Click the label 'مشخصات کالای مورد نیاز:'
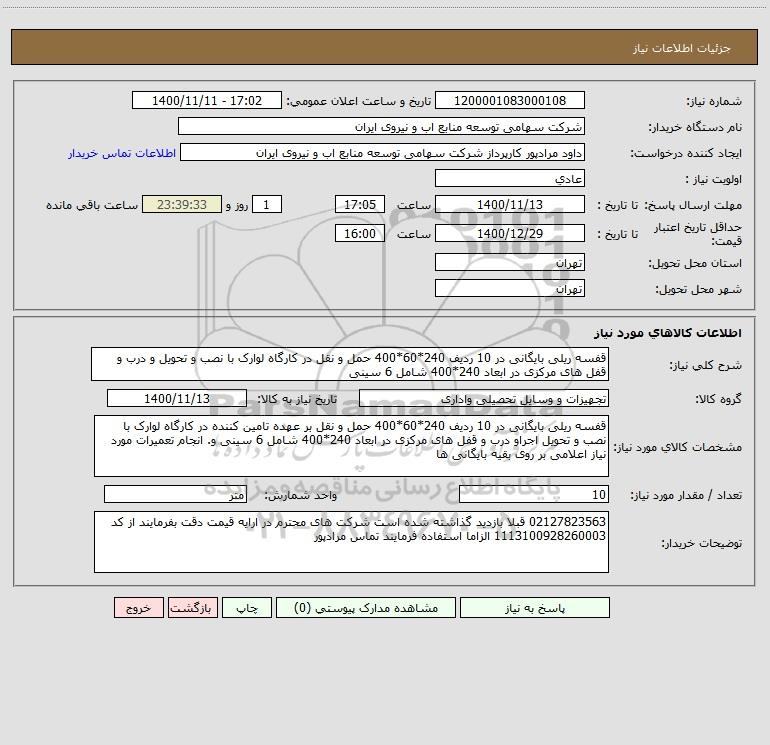770x745 pixels. click(678, 447)
